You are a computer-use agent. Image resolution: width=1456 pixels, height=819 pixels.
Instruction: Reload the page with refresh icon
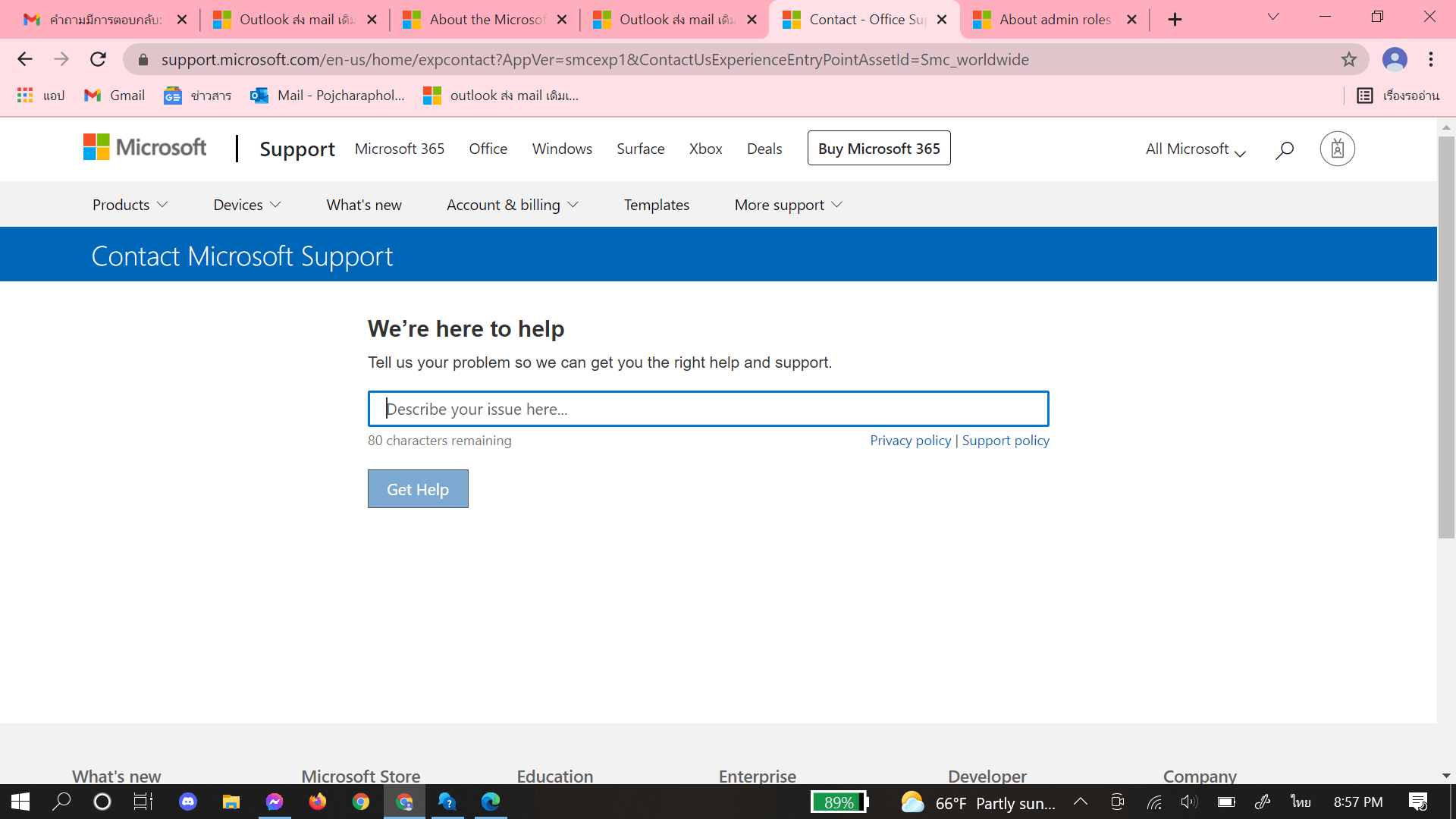pyautogui.click(x=98, y=59)
